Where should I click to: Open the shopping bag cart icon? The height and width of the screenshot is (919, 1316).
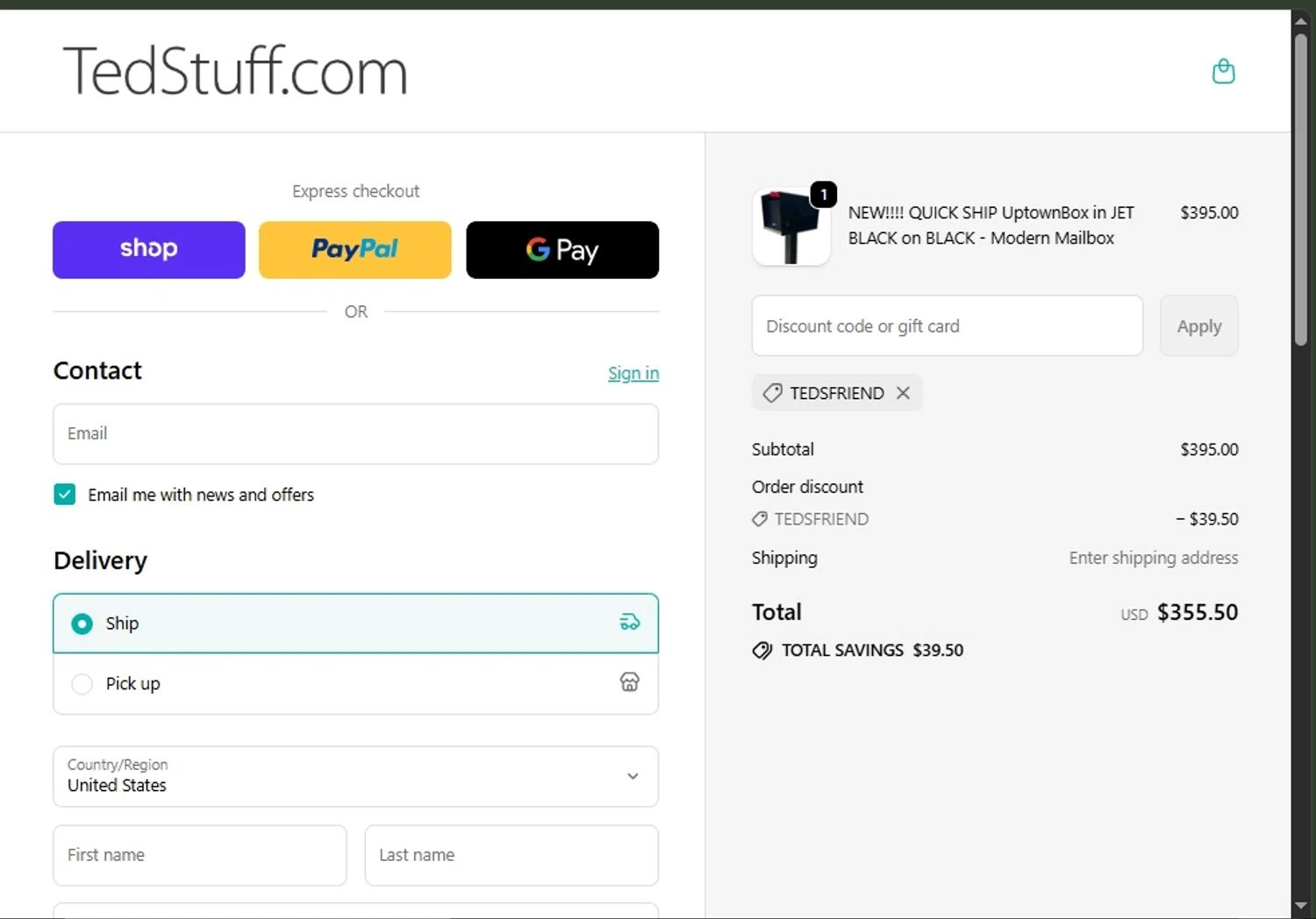1223,71
